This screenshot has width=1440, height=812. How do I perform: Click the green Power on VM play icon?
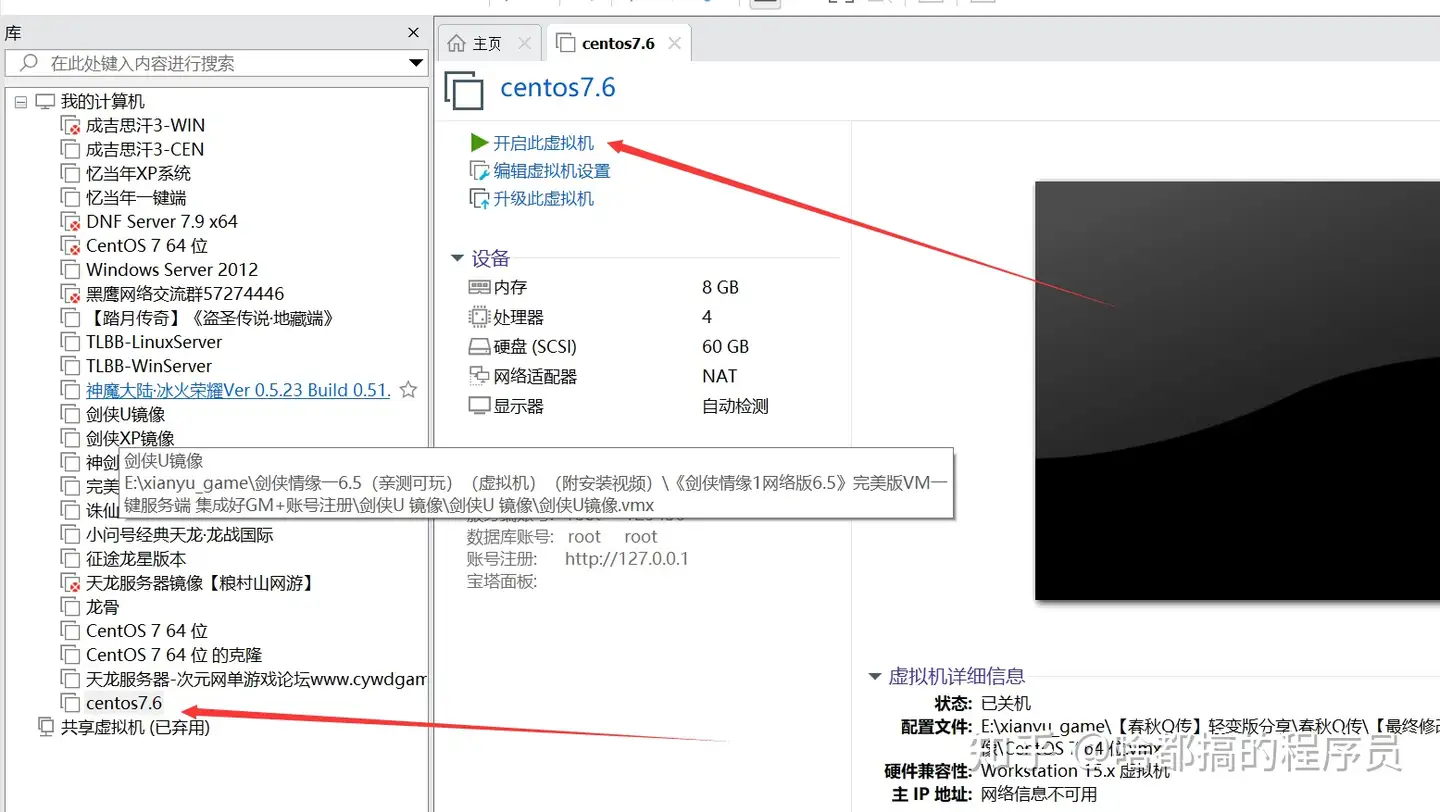click(479, 143)
